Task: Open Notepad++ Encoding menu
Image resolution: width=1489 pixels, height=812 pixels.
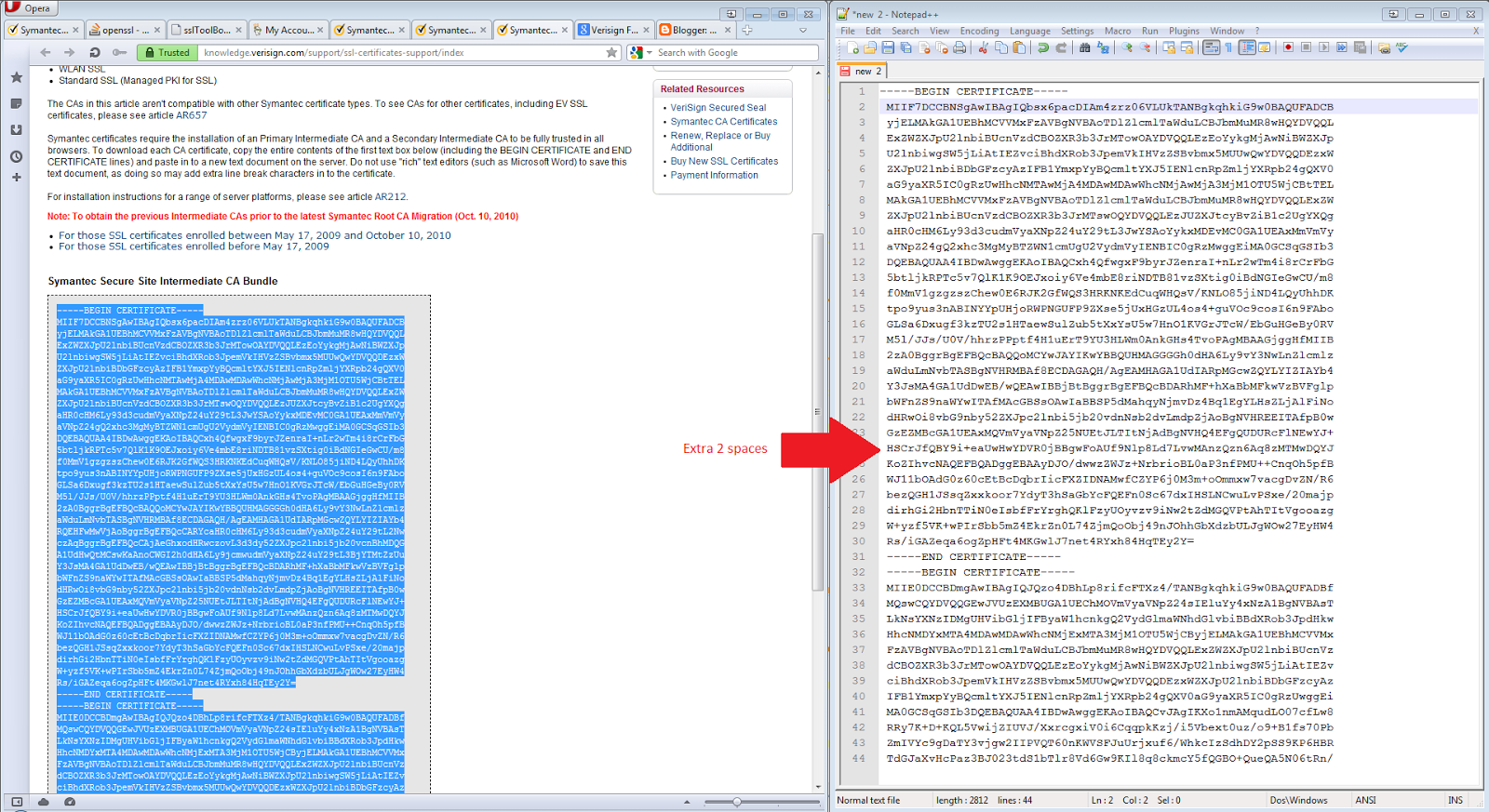Action: [x=979, y=31]
